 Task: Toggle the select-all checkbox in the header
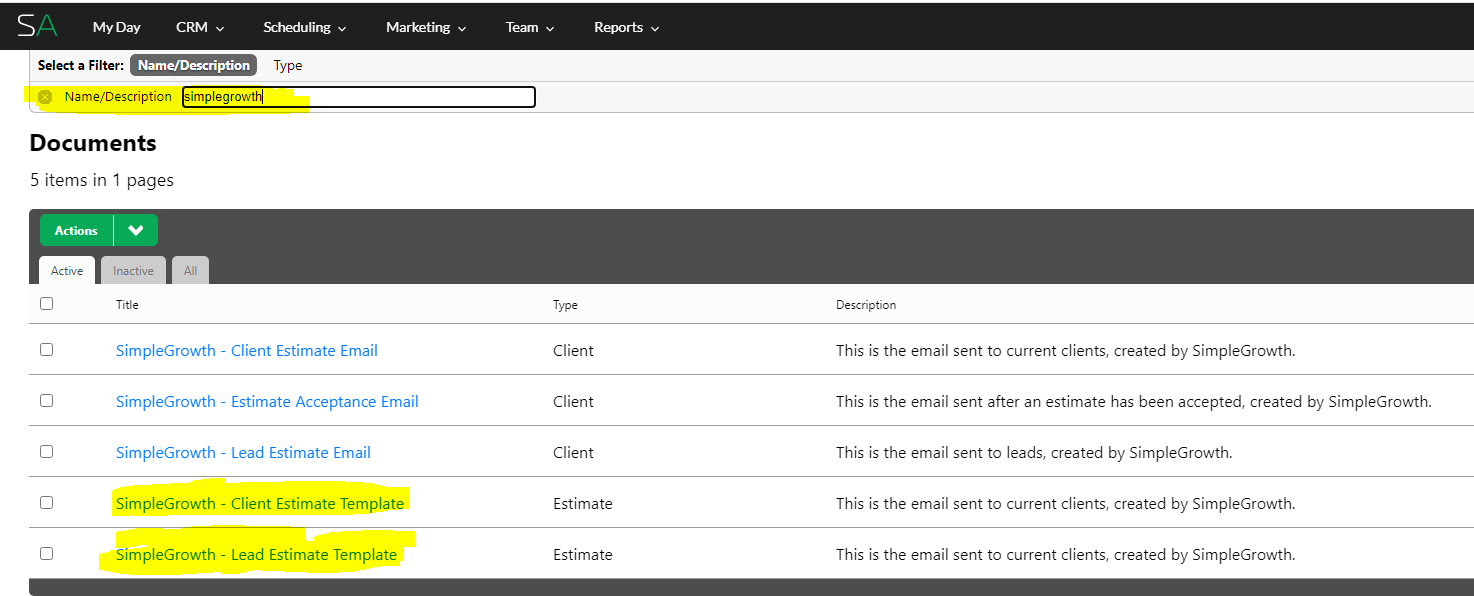pyautogui.click(x=46, y=304)
